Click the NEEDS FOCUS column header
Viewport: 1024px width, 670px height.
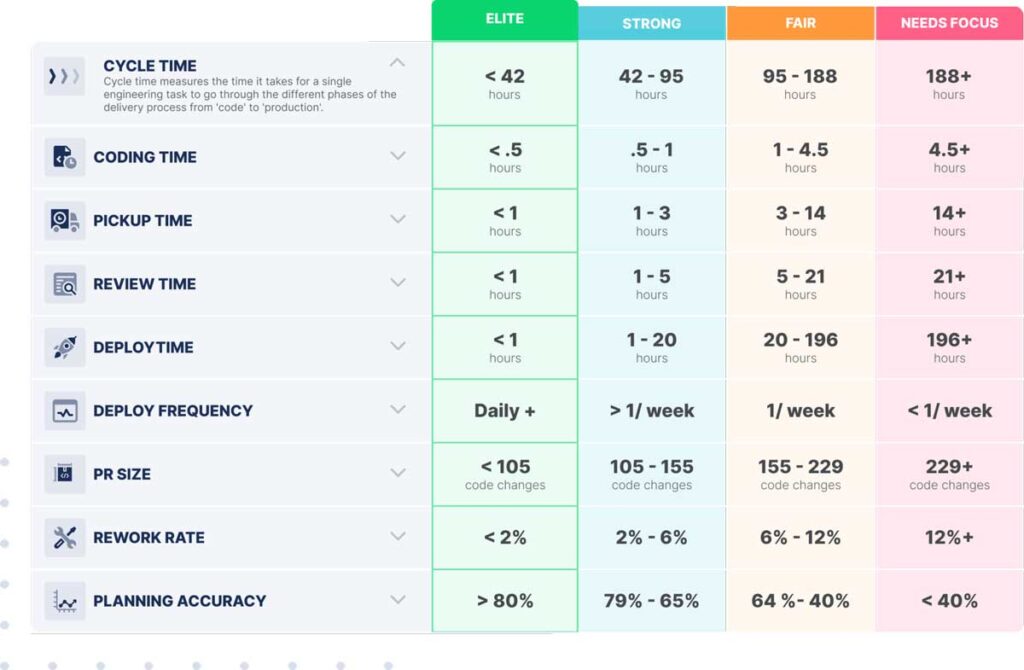949,23
